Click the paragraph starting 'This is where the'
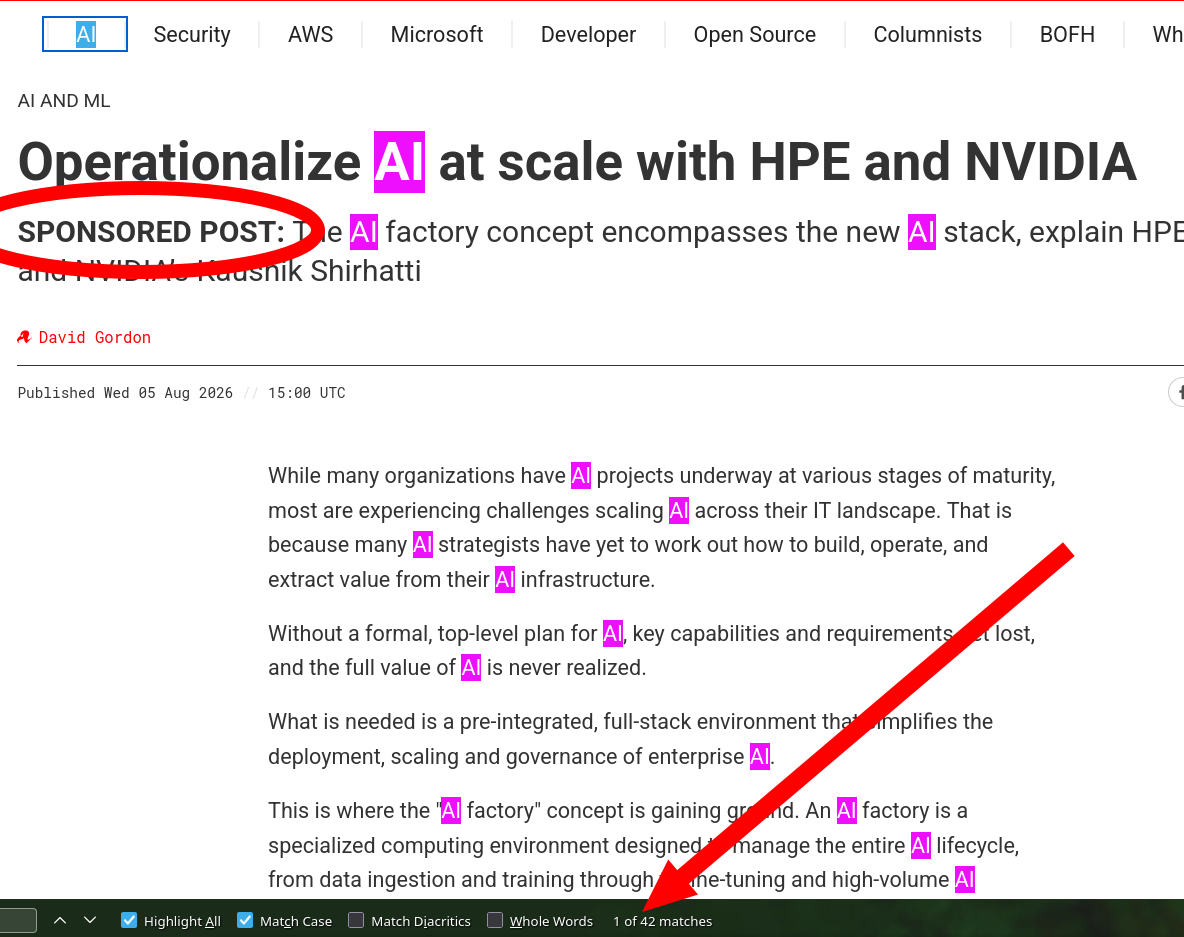The width and height of the screenshot is (1184, 937). click(x=643, y=845)
